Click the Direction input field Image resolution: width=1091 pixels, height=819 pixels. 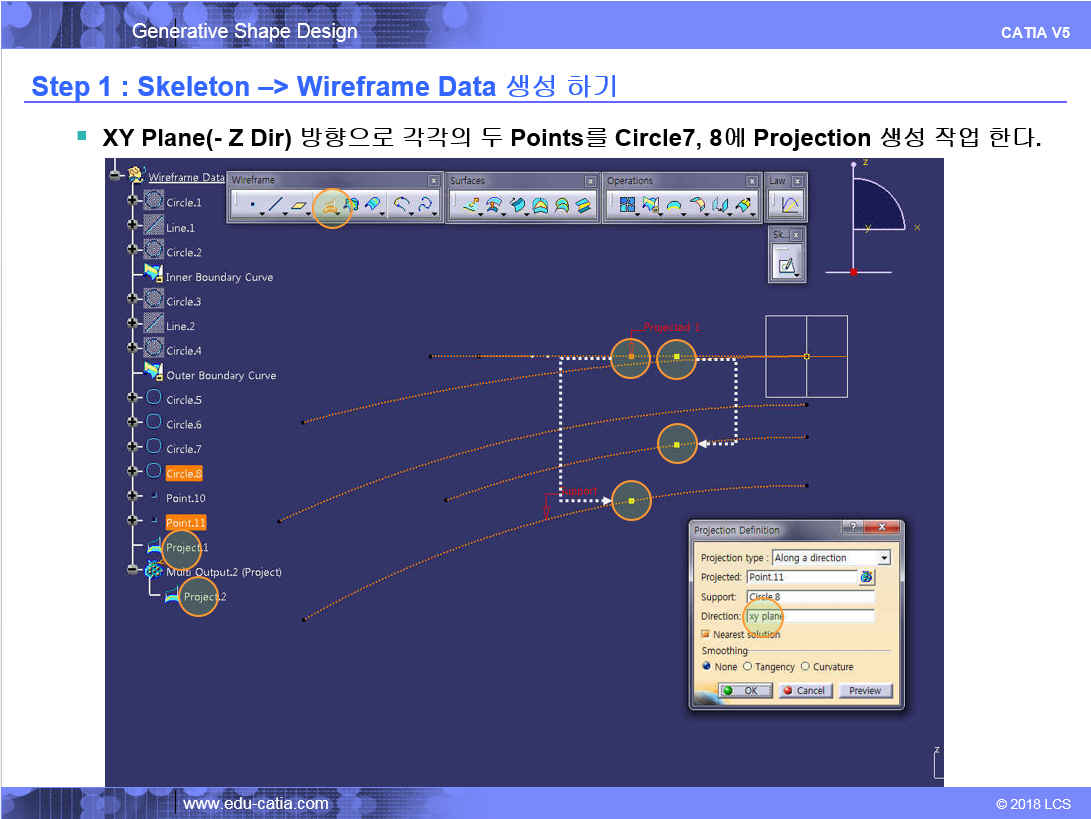click(810, 616)
